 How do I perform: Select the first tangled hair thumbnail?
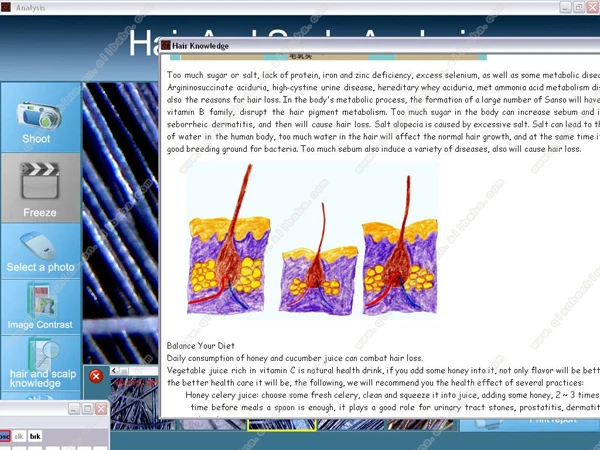134,403
